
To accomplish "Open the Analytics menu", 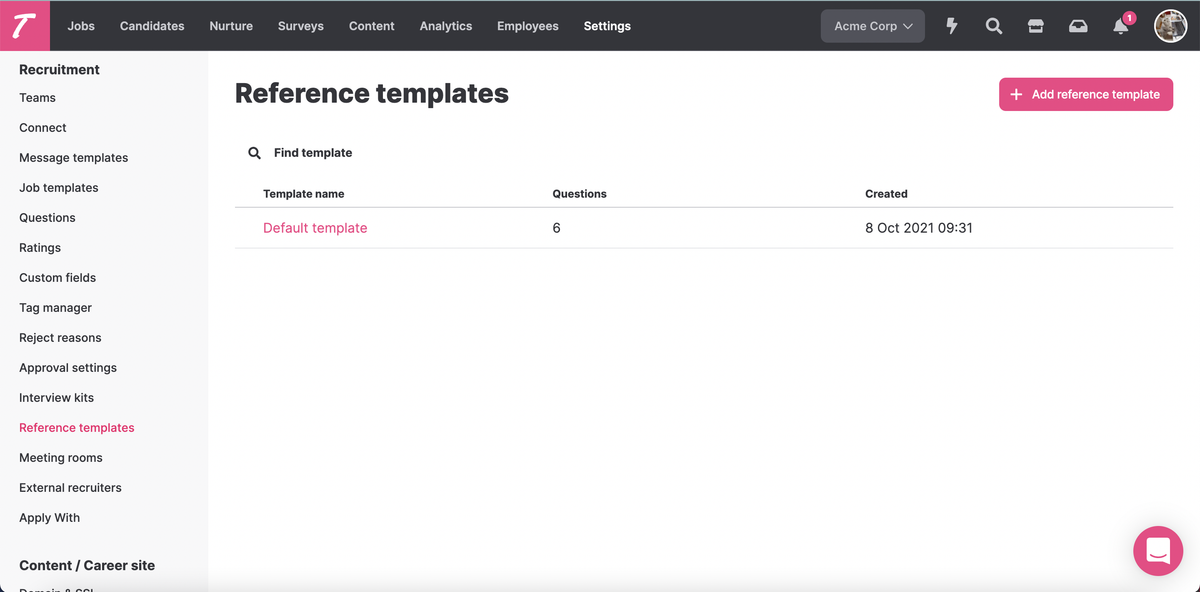I will (x=446, y=26).
